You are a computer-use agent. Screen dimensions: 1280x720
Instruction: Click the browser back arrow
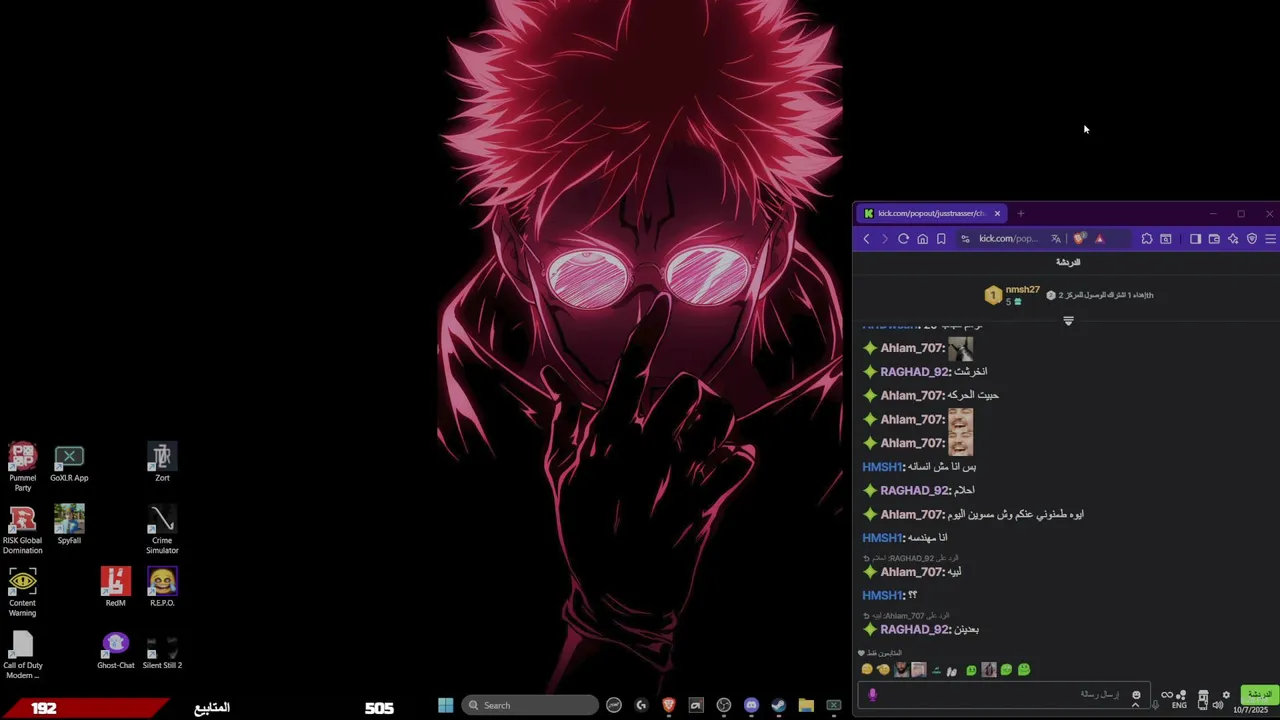coord(866,239)
